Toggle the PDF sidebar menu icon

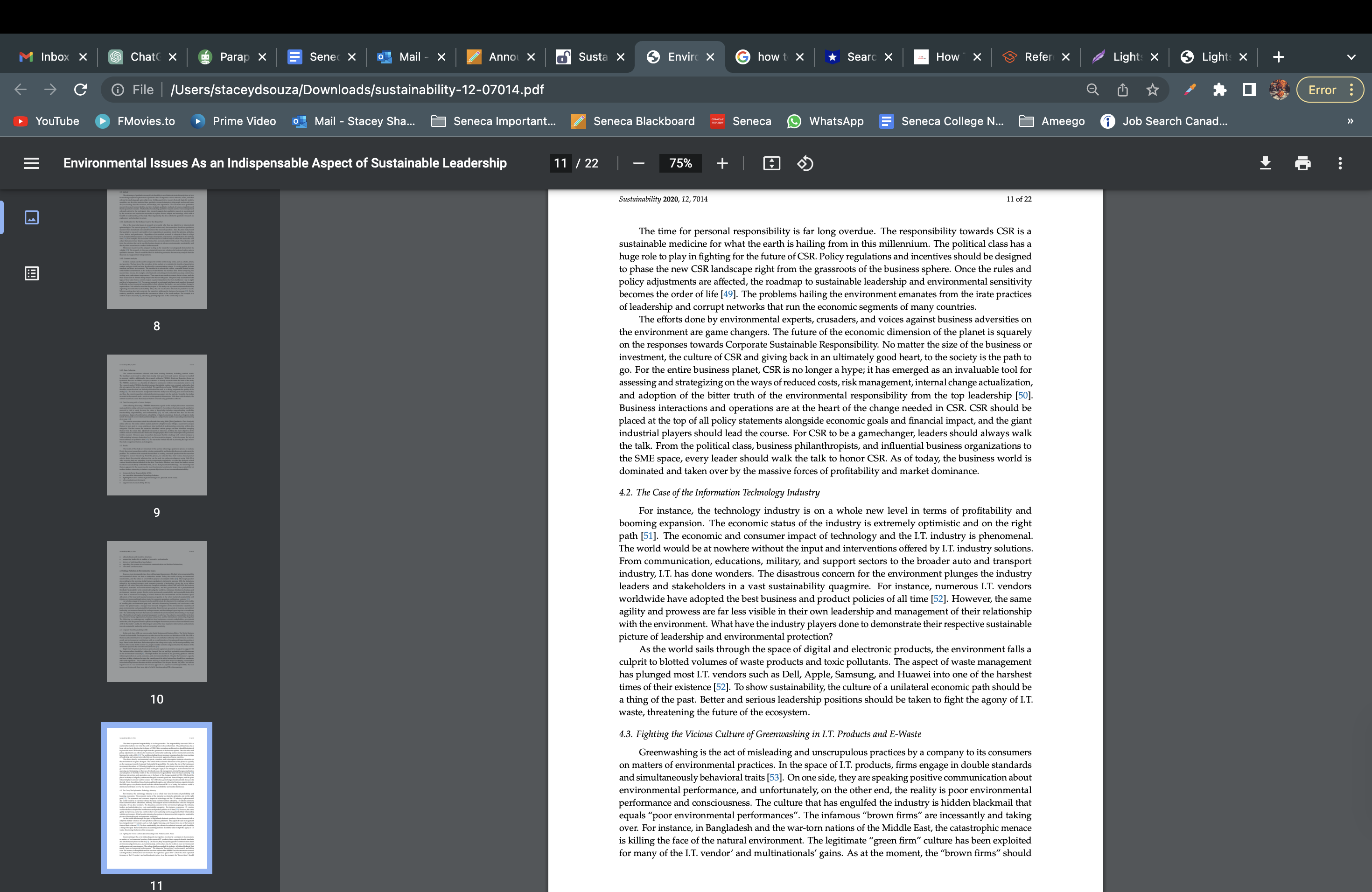pos(32,164)
